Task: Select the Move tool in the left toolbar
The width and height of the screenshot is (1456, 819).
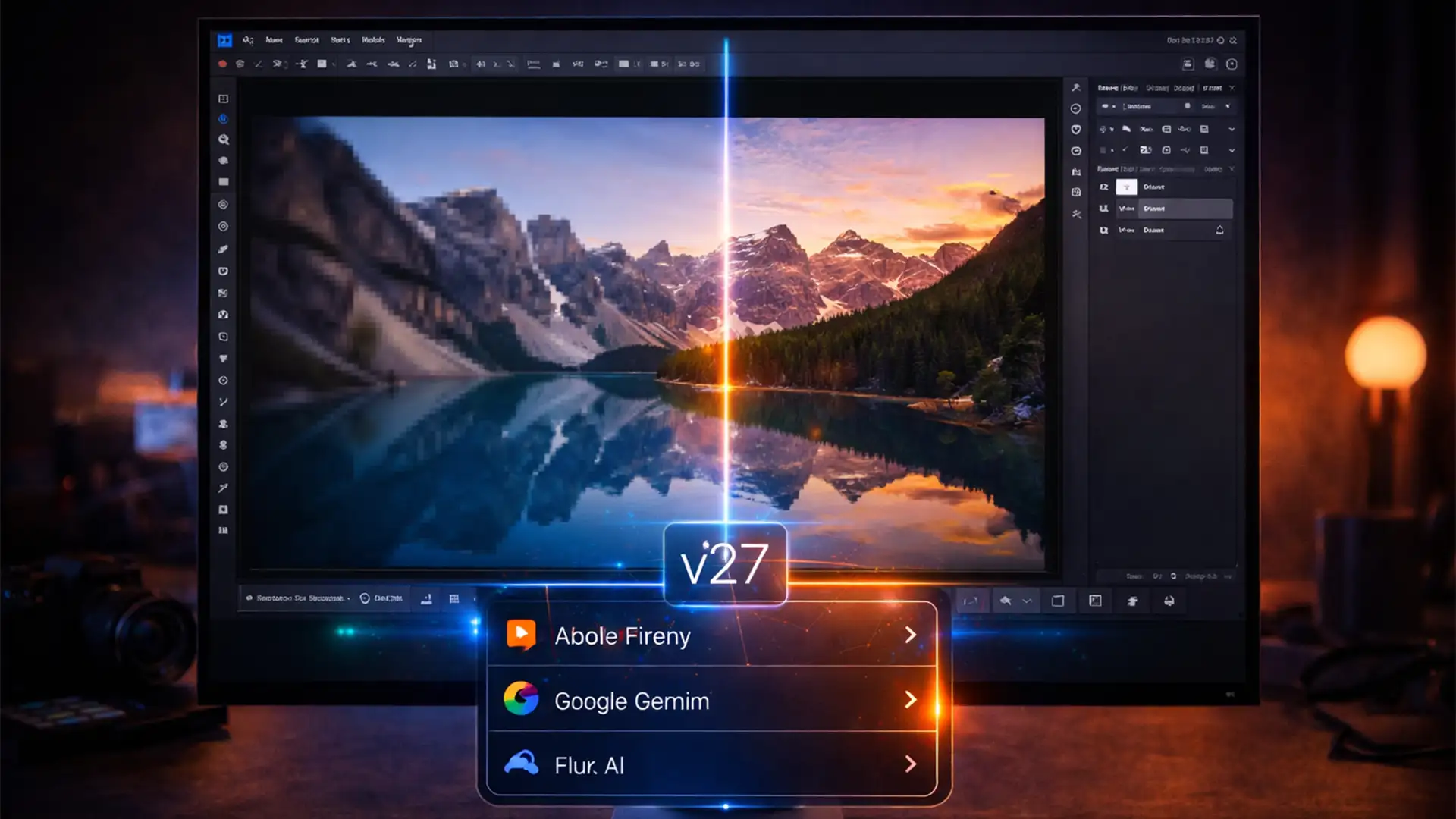Action: point(223,118)
